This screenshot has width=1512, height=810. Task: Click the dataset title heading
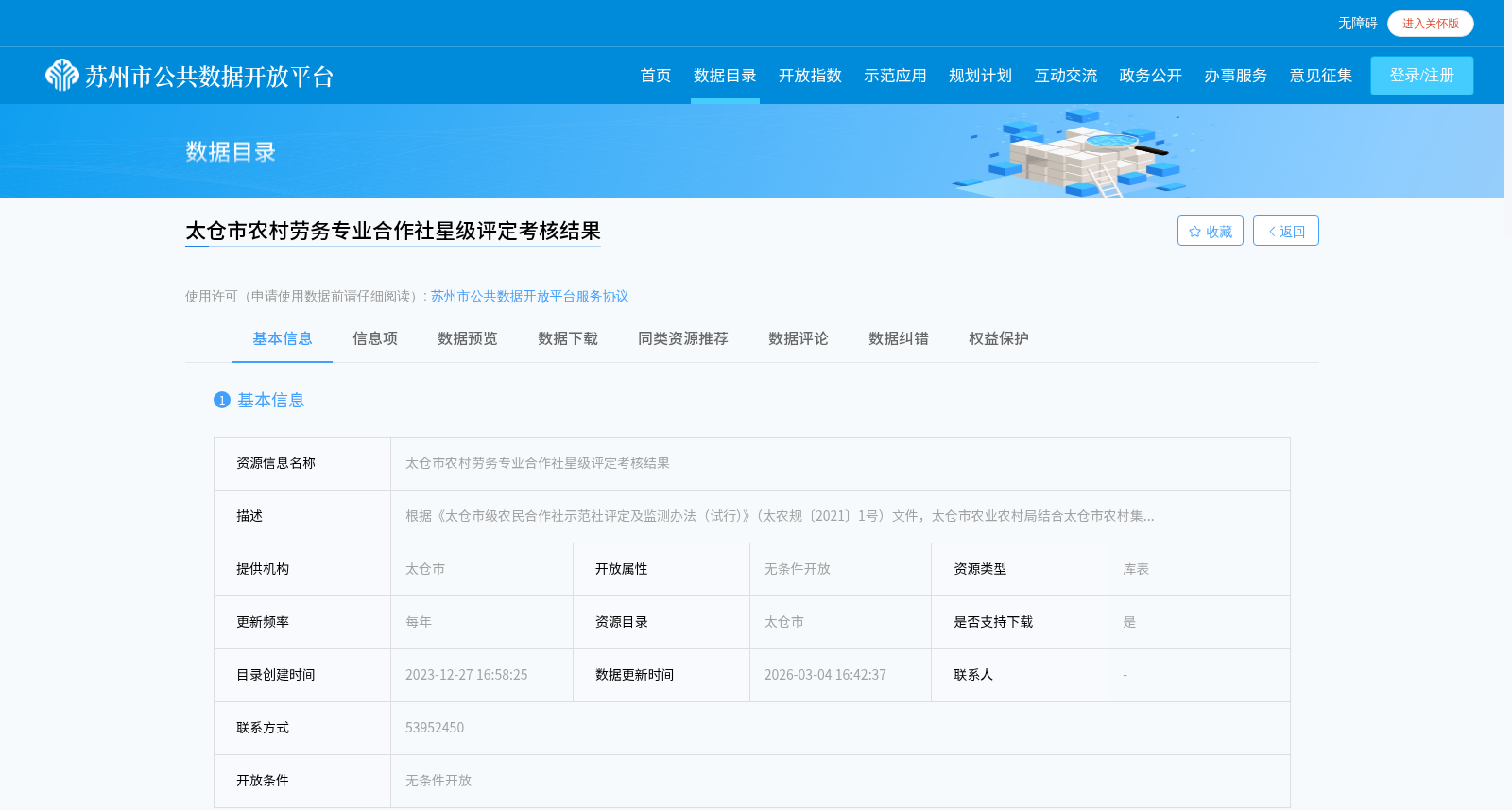(393, 232)
